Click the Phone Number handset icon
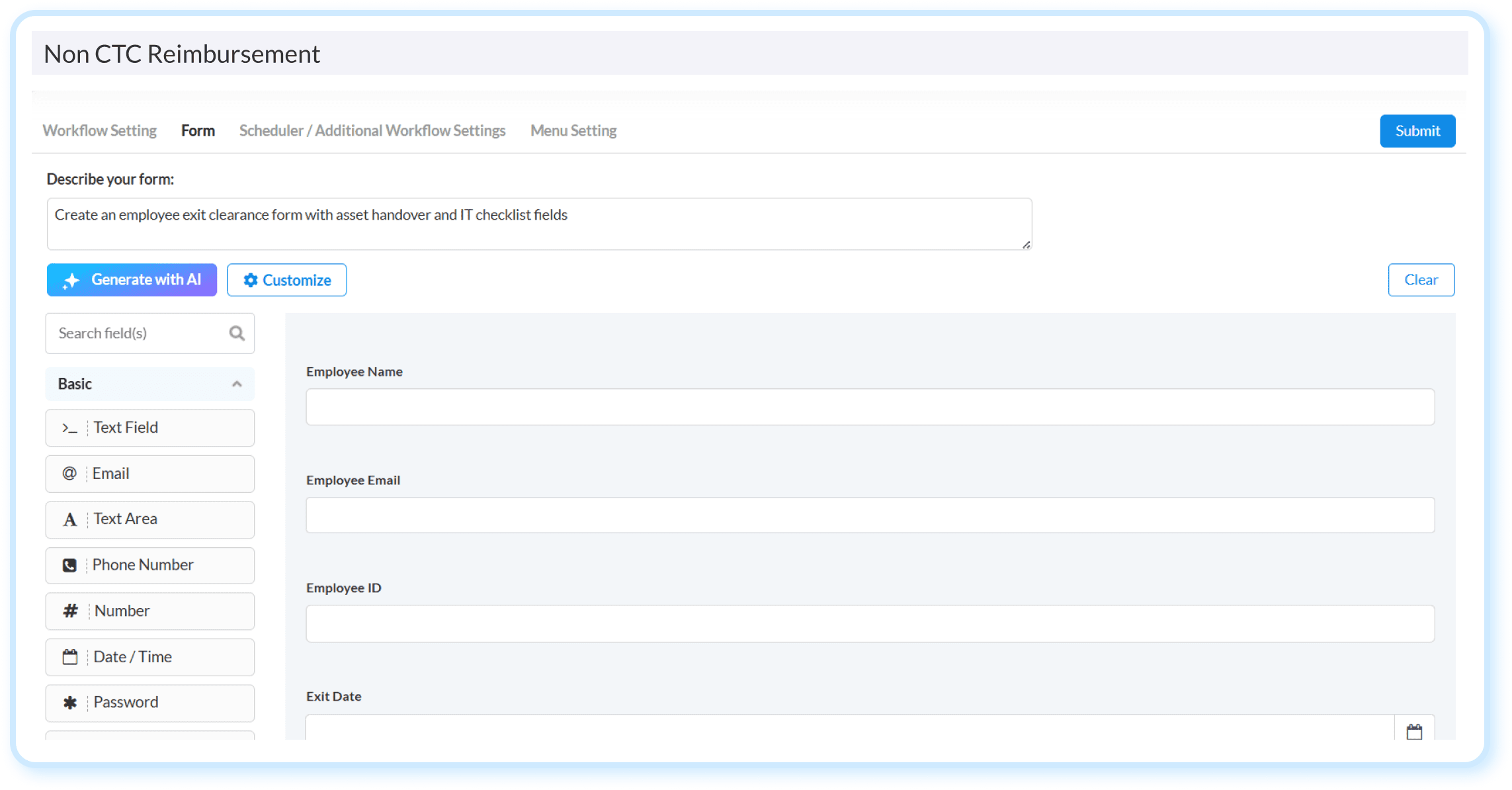Screen dimensions: 1512x790 [x=69, y=565]
